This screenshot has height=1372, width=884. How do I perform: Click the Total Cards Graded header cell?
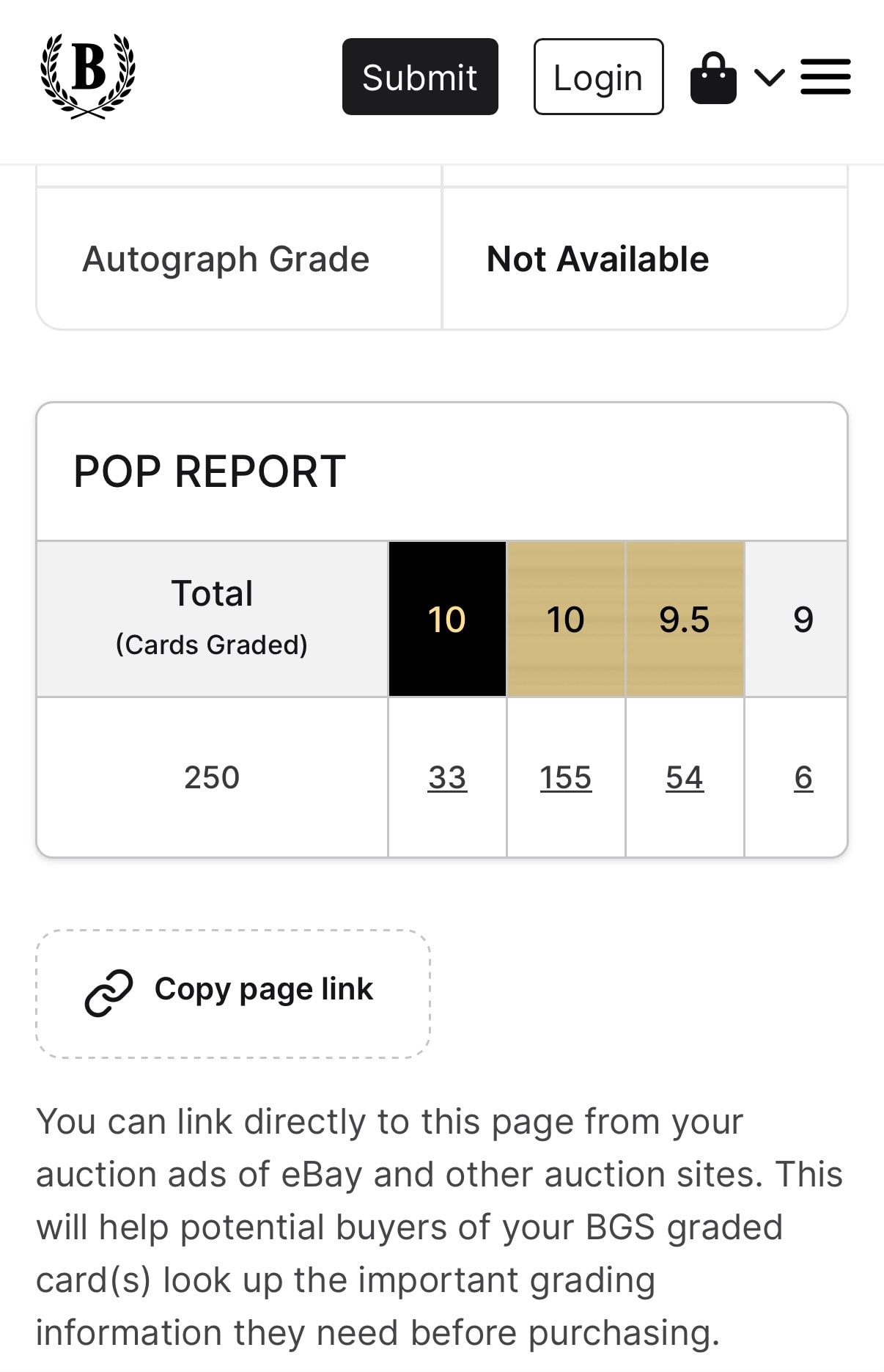click(x=212, y=619)
